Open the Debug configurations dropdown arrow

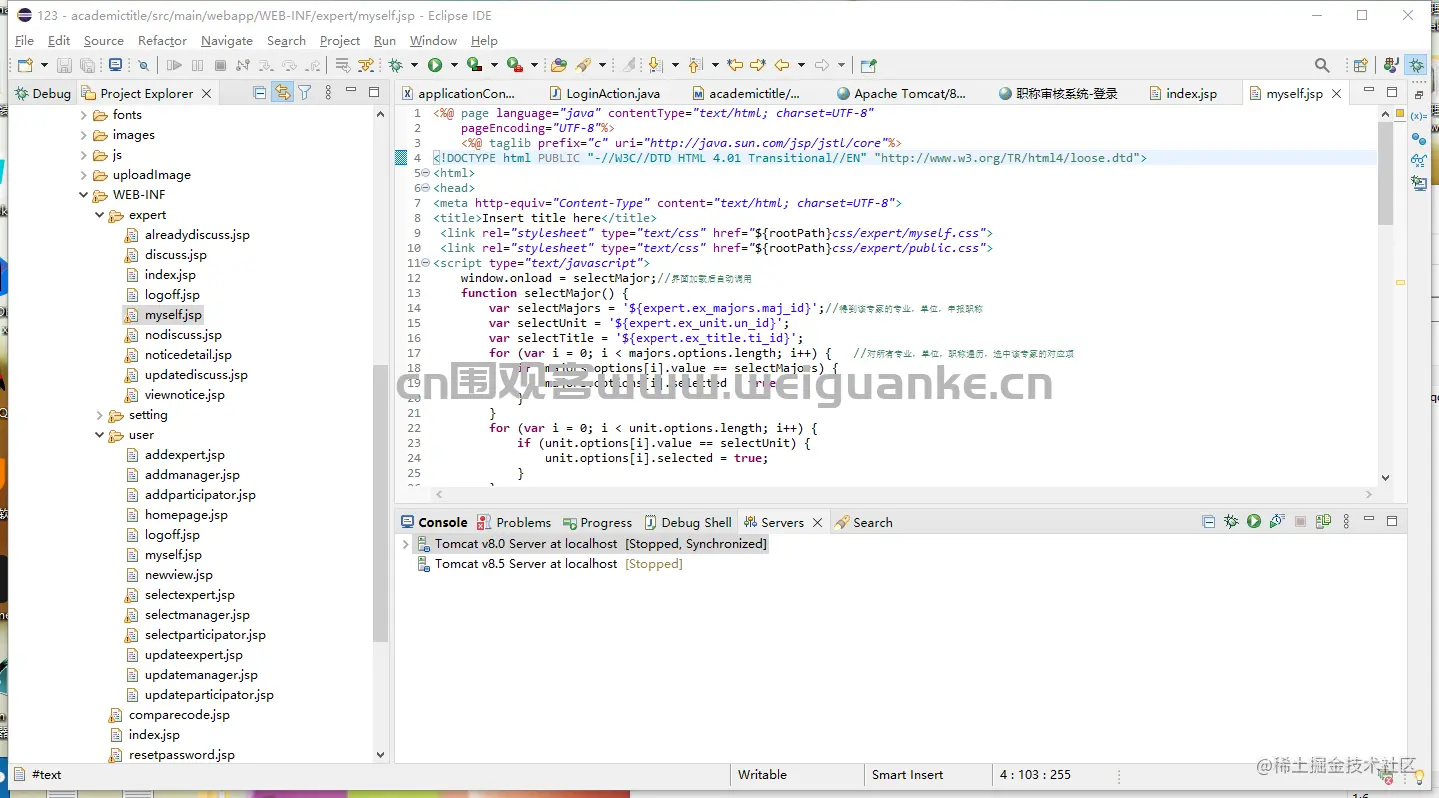[x=414, y=65]
